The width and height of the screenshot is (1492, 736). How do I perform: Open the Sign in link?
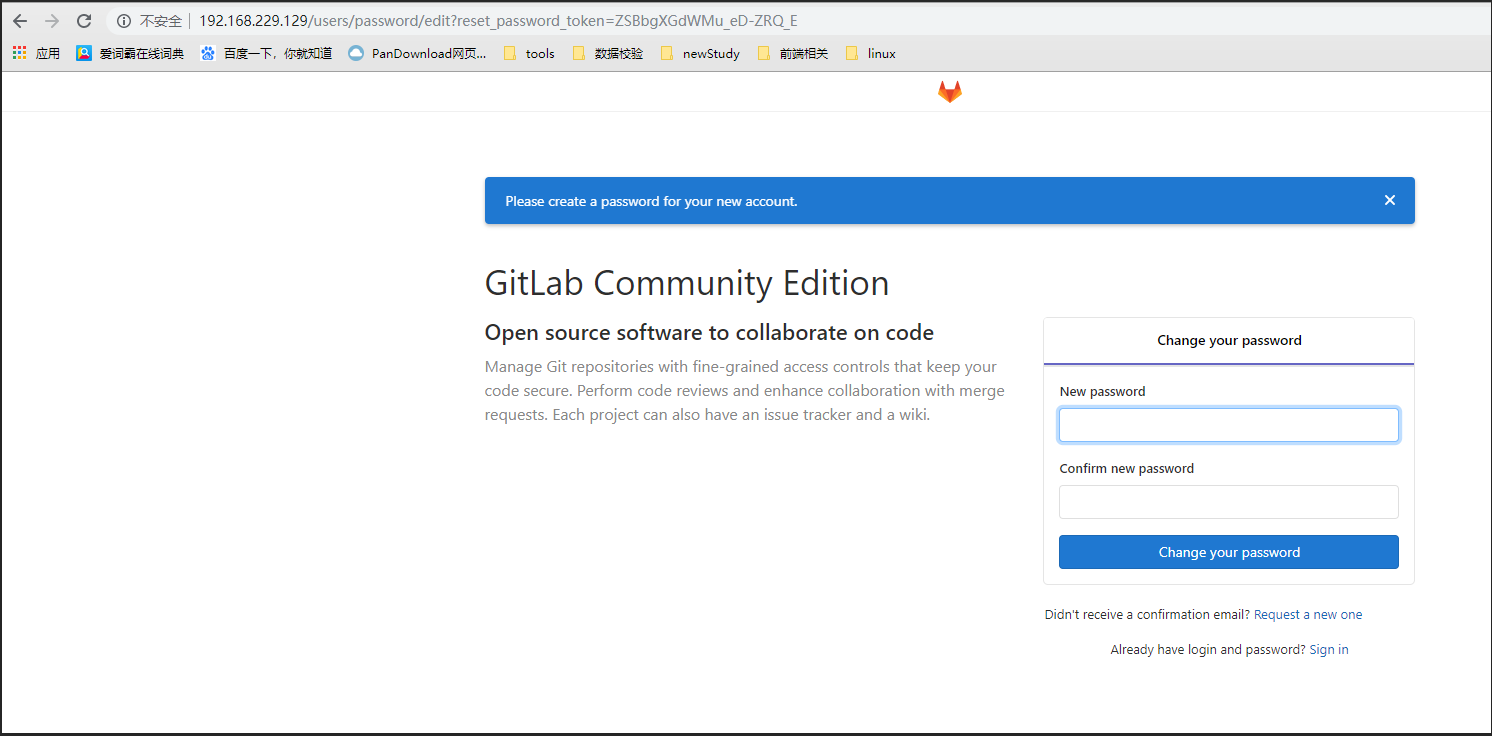click(x=1329, y=650)
